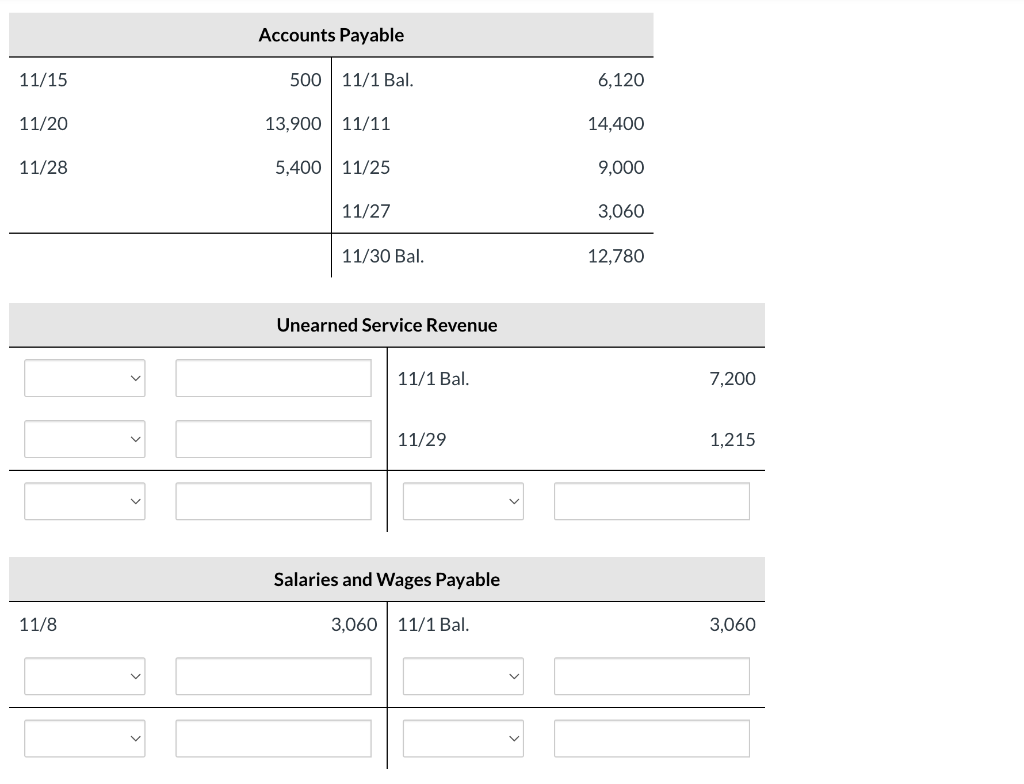This screenshot has height=784, width=1024.
Task: Click the 11/30 Bal. entry in Accounts Payable
Action: 382,256
